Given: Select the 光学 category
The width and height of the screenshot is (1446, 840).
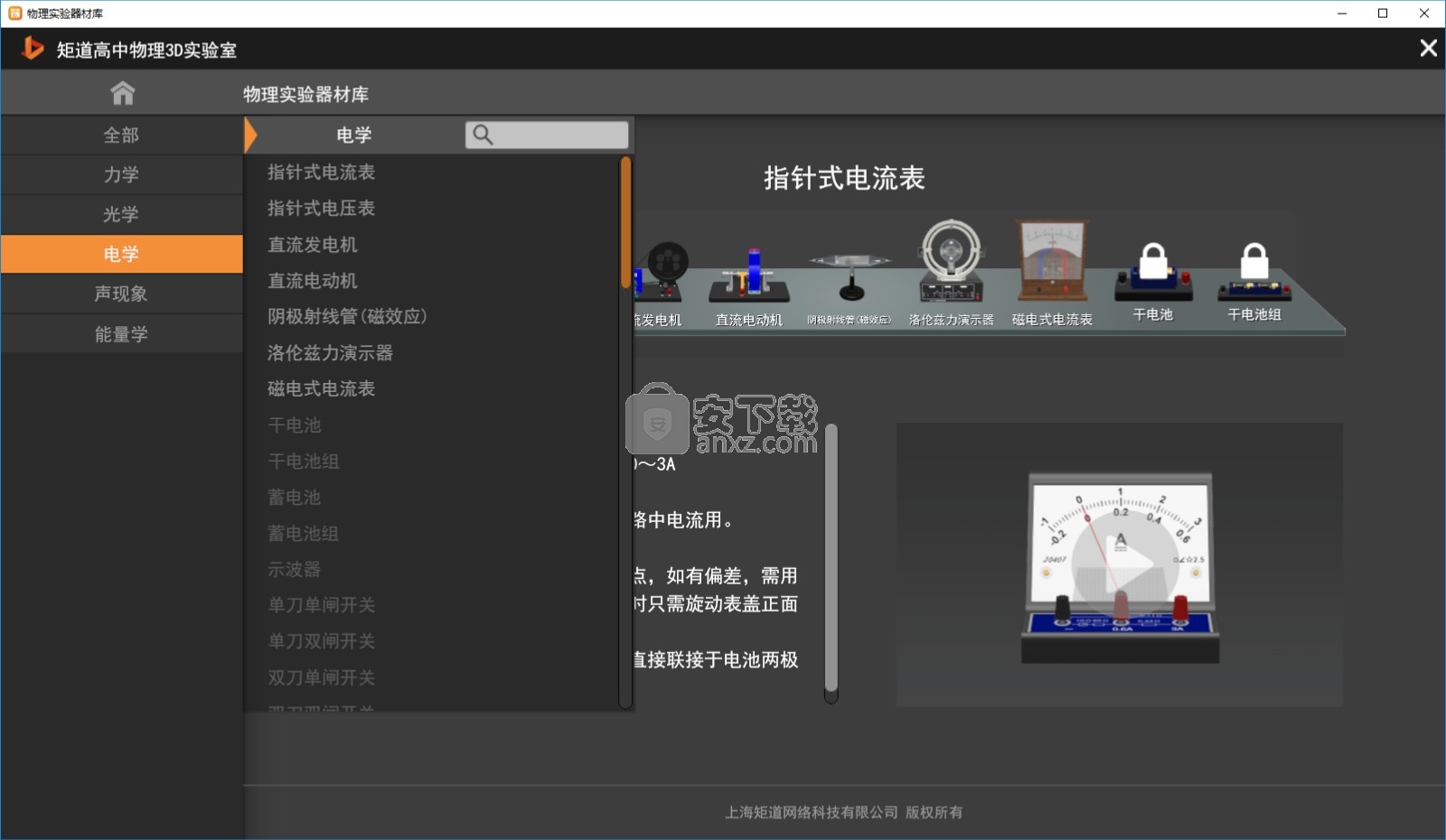Looking at the screenshot, I should click(121, 215).
